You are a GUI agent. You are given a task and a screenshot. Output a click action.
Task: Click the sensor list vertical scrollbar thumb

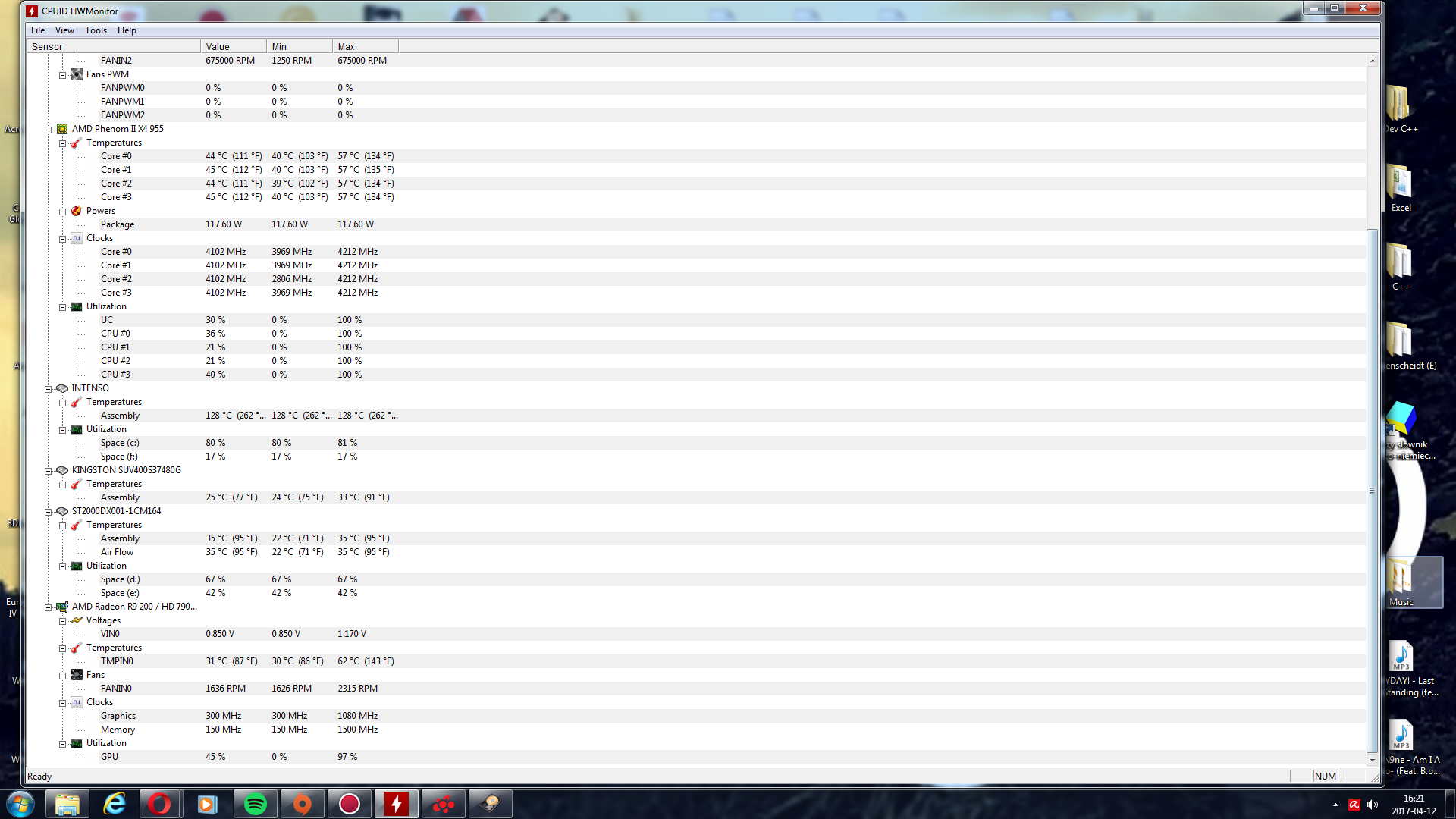pyautogui.click(x=1372, y=490)
